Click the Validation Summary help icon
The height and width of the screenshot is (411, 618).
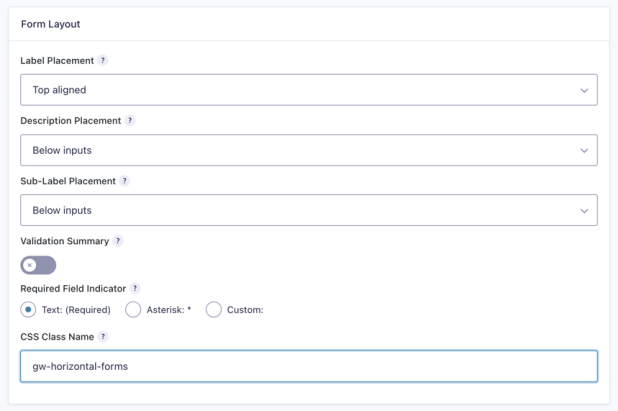tap(117, 241)
